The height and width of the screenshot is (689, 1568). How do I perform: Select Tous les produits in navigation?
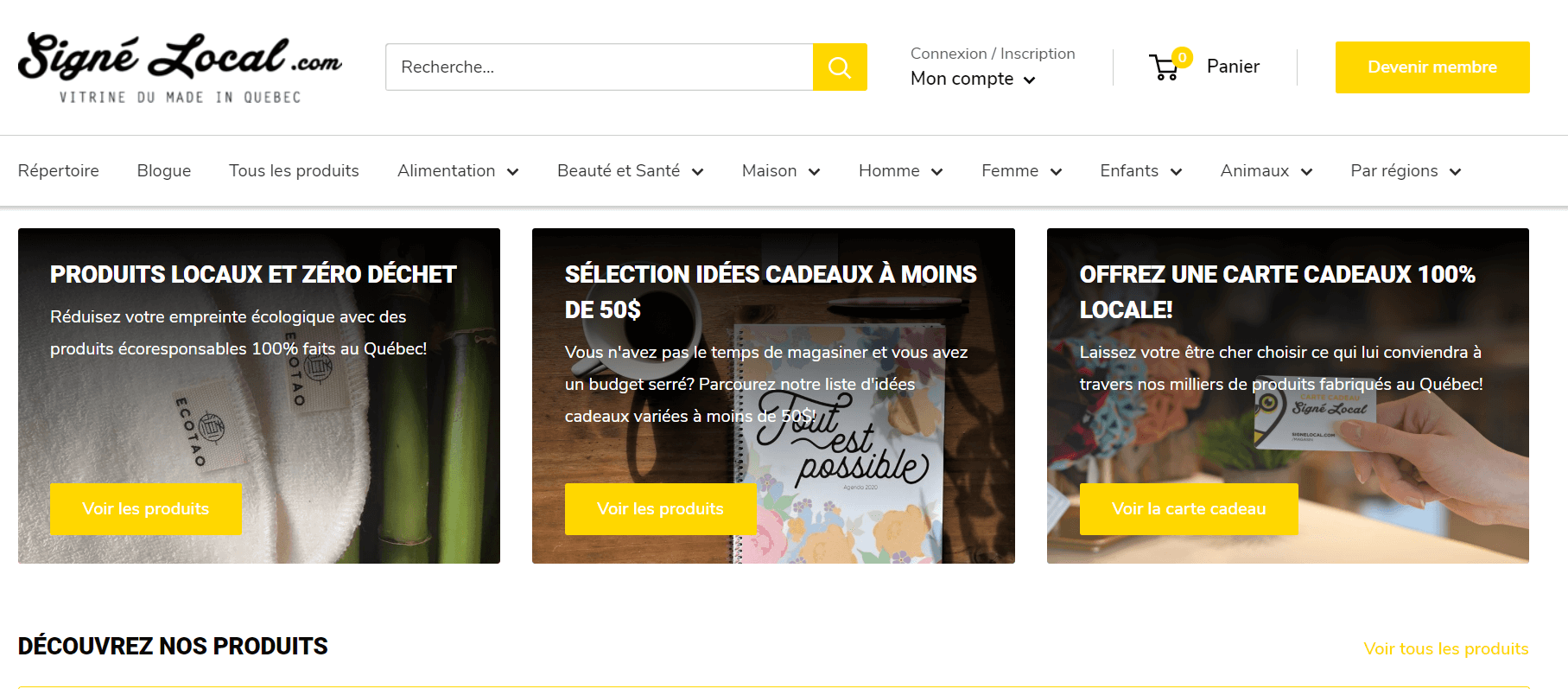pyautogui.click(x=294, y=171)
